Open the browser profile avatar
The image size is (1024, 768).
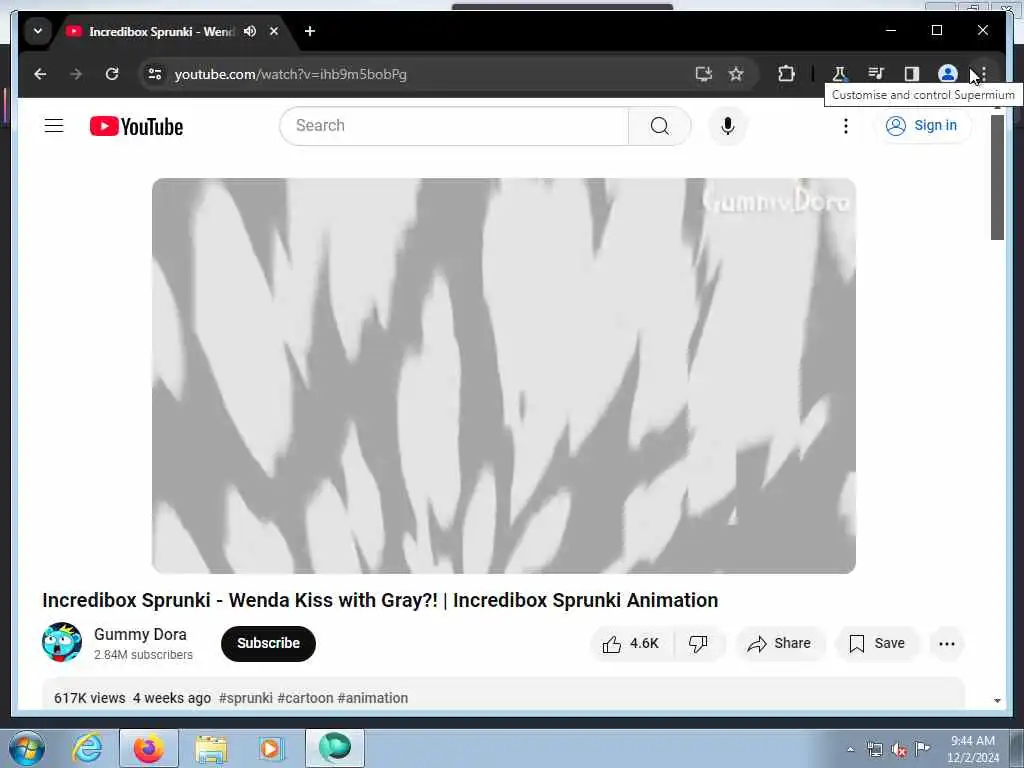pyautogui.click(x=948, y=74)
